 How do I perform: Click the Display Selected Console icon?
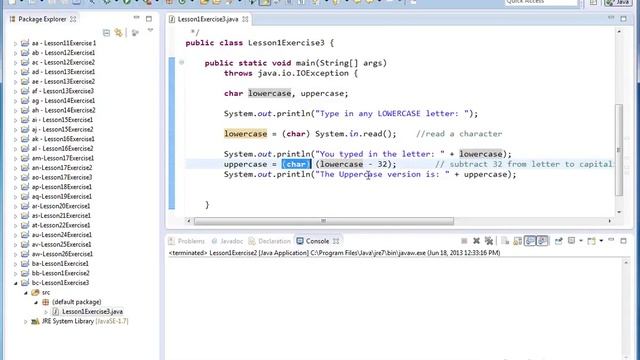pos(571,241)
